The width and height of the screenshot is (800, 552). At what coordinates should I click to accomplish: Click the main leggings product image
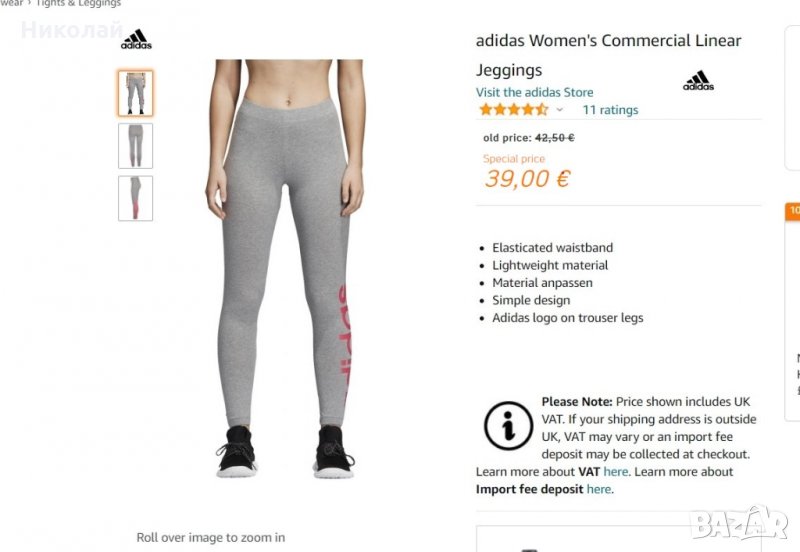(285, 269)
